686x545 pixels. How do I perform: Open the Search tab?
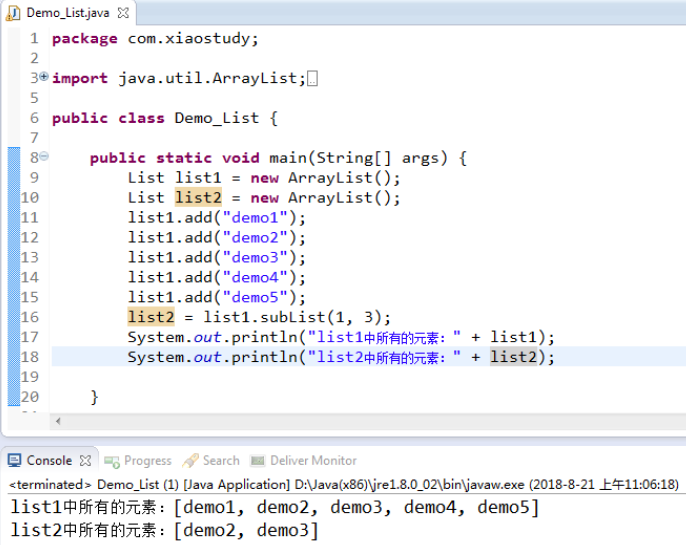[x=221, y=461]
